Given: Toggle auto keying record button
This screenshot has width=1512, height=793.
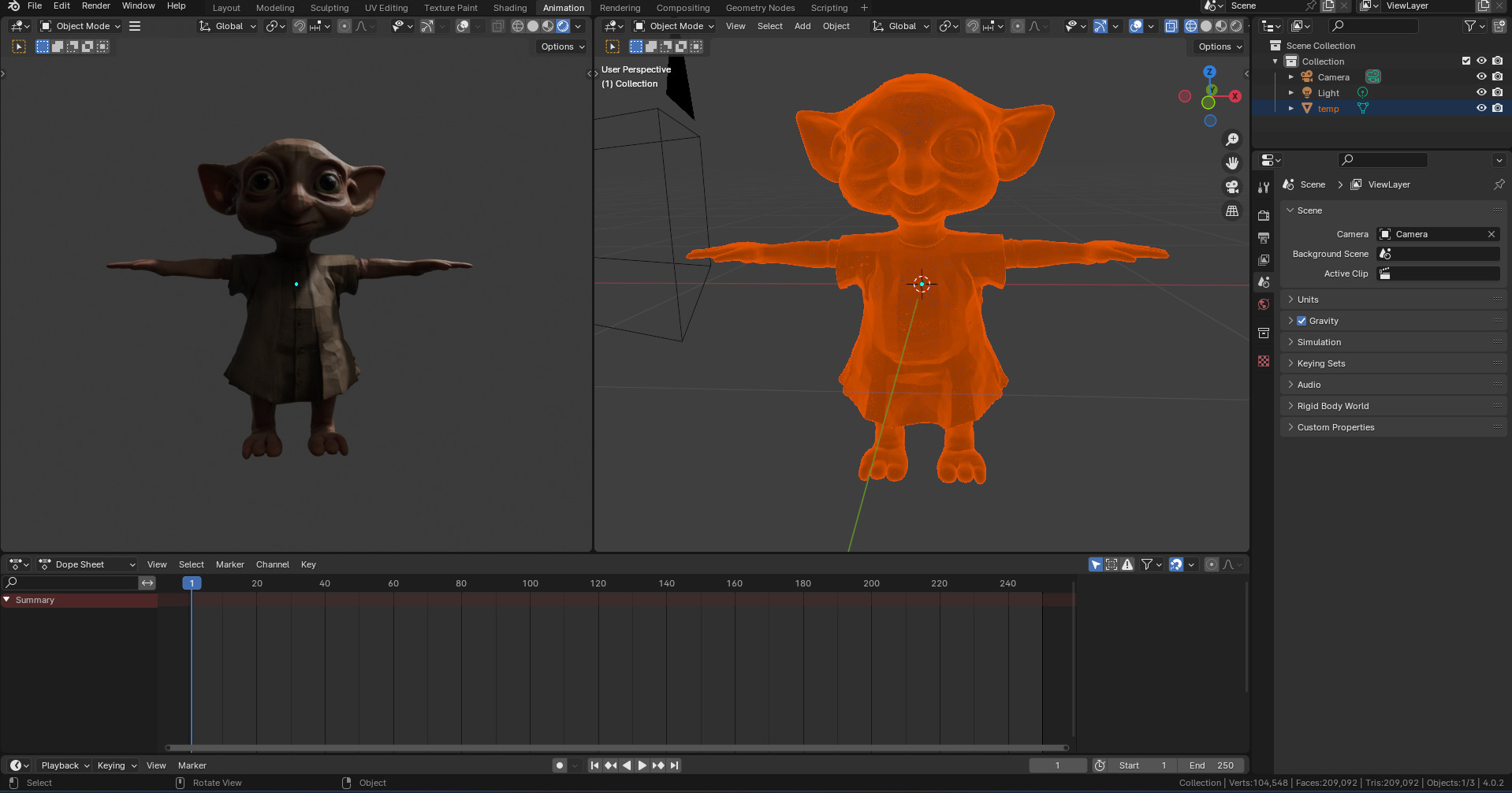Looking at the screenshot, I should (560, 765).
